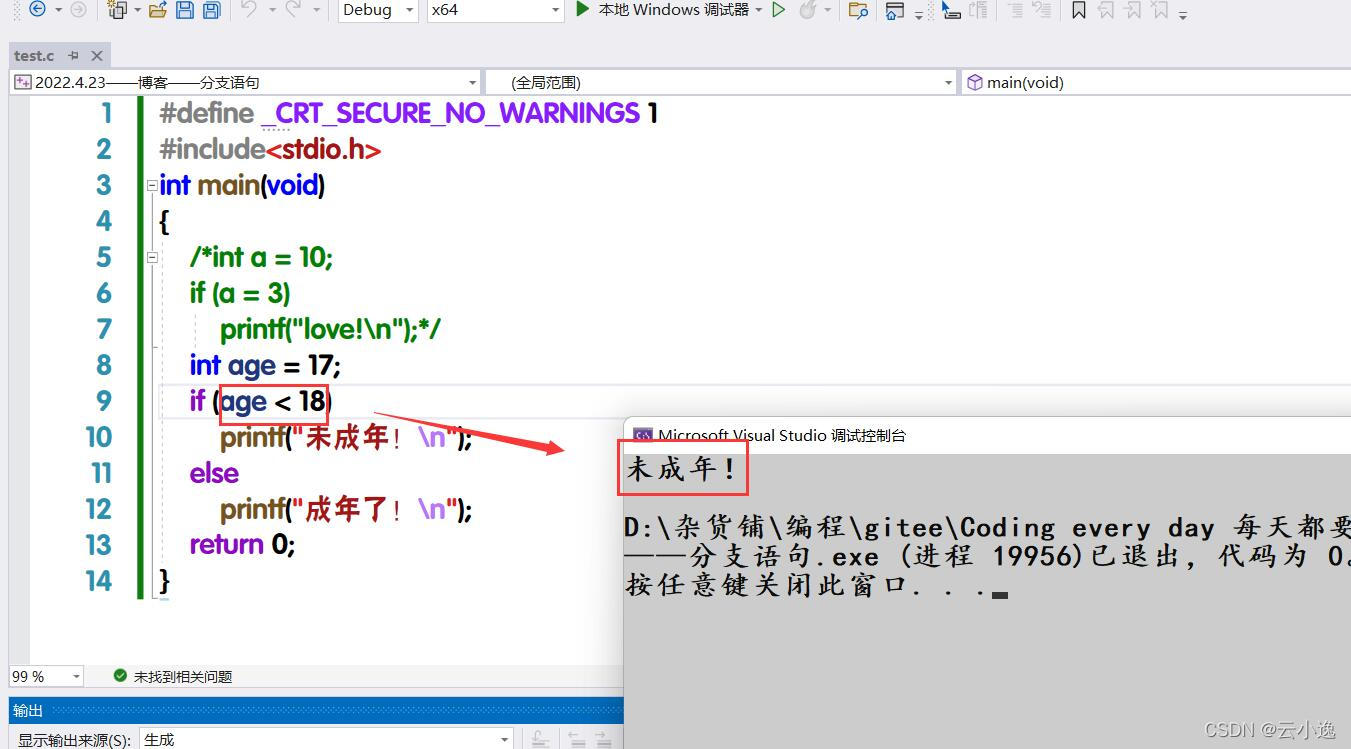Expand the Redo history dropdown arrow
Image resolution: width=1351 pixels, height=749 pixels.
click(x=316, y=10)
